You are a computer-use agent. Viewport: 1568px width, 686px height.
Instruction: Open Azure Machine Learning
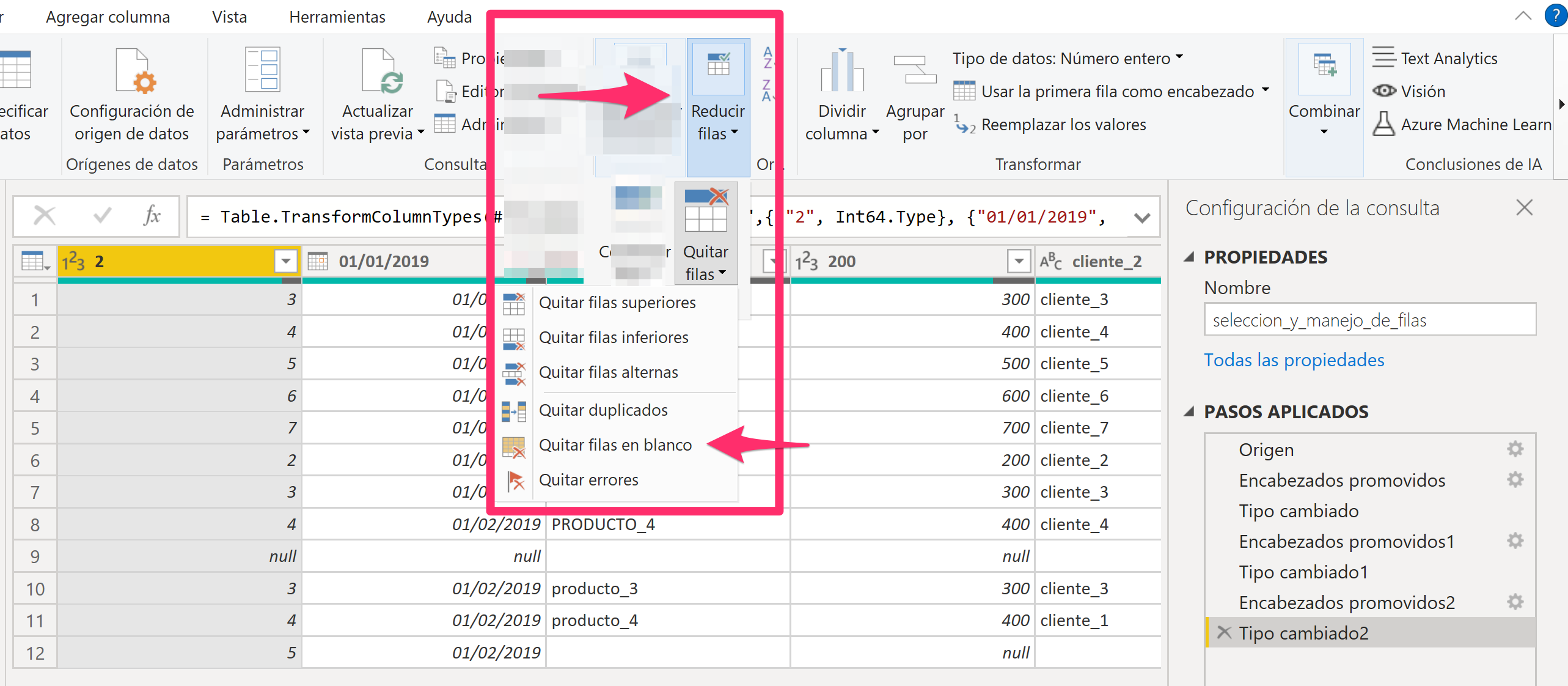tap(1462, 125)
